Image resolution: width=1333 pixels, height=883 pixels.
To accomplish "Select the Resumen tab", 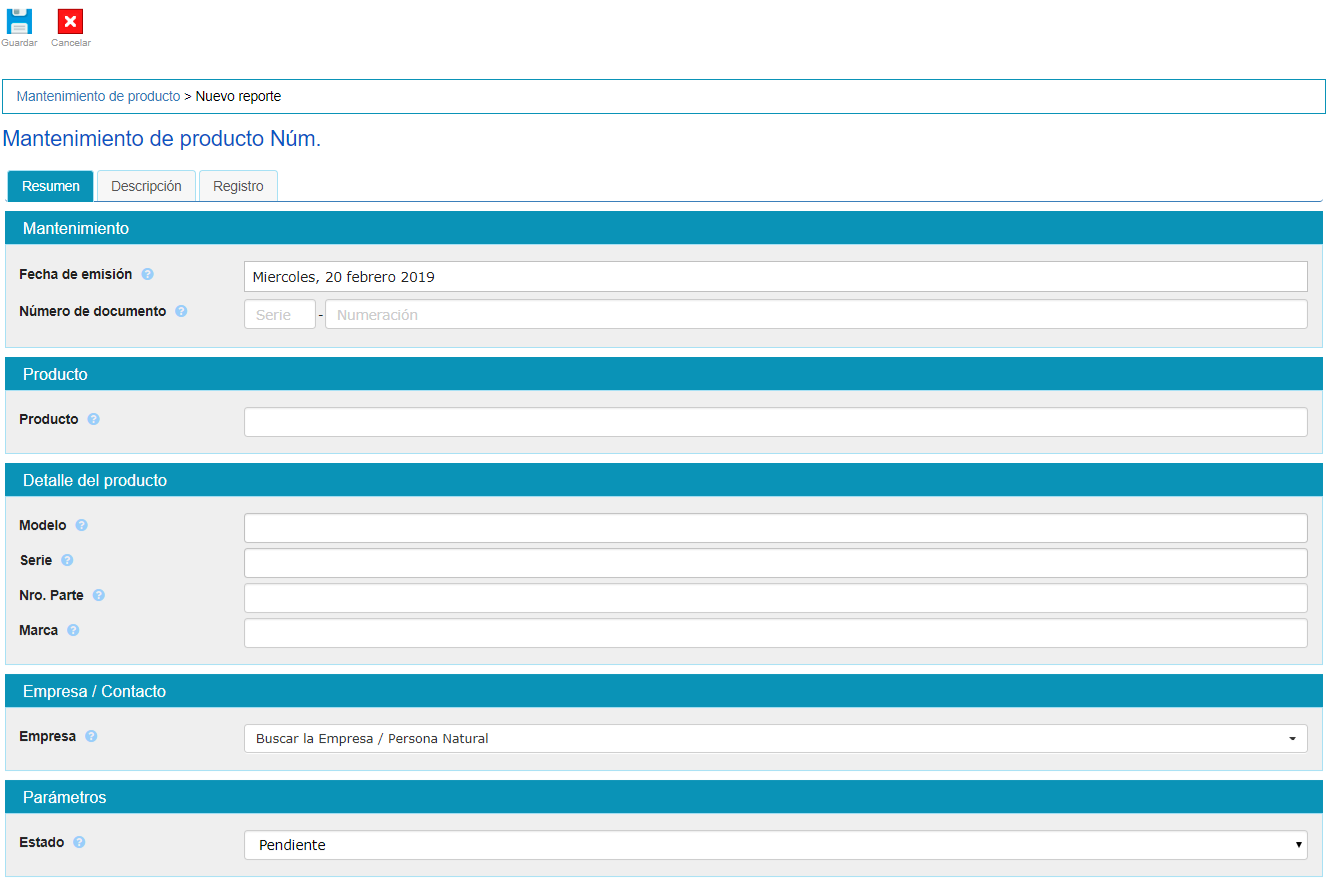I will [x=50, y=186].
